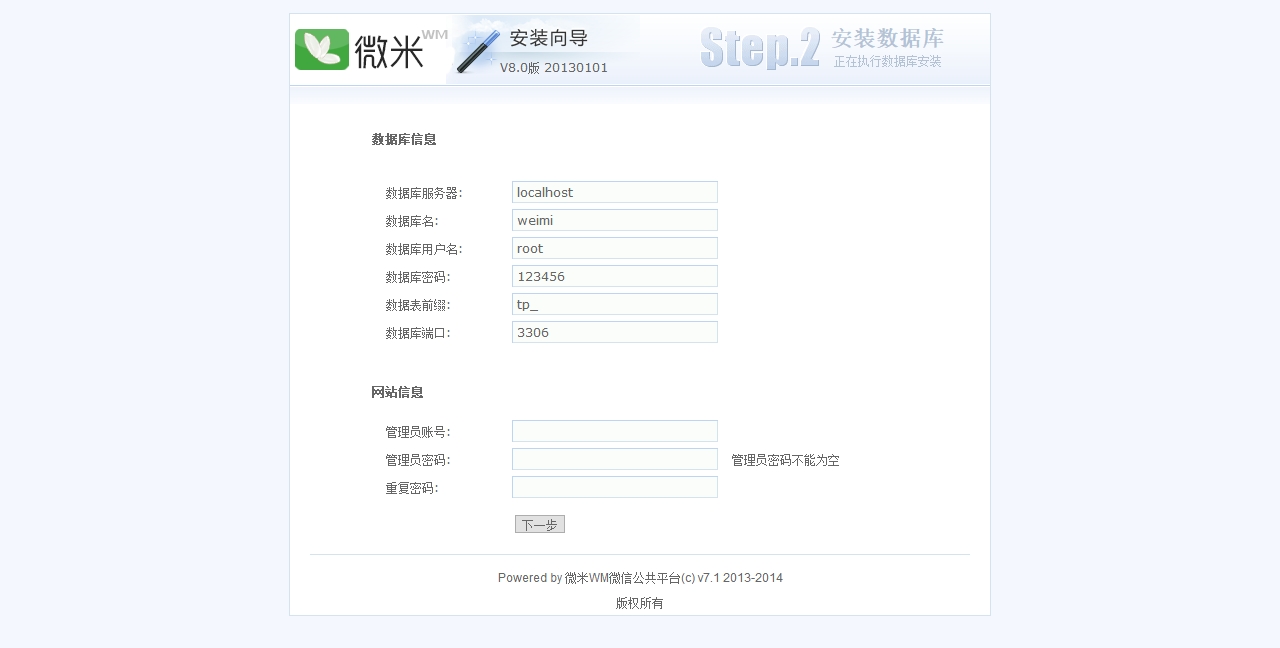Click the 数据库用户名 label
This screenshot has width=1280, height=648.
point(424,249)
